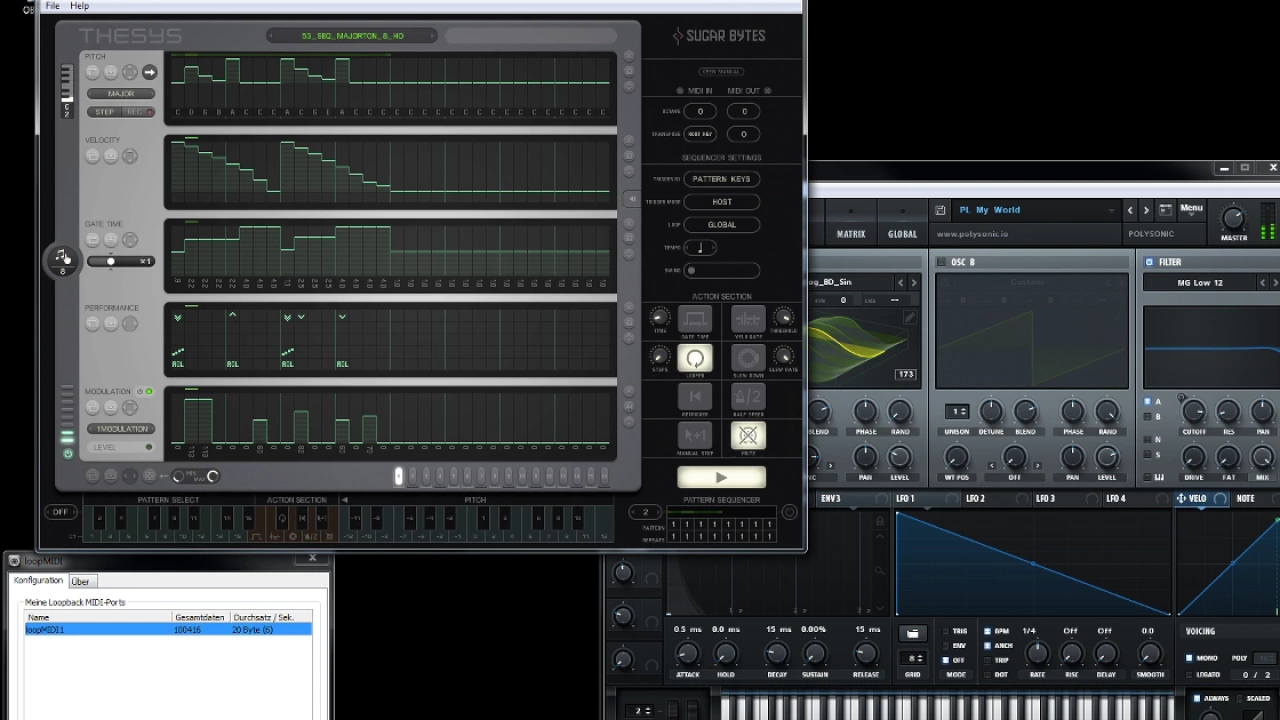Toggle the LFO ANCH checkbox
The height and width of the screenshot is (720, 1280).
988,645
